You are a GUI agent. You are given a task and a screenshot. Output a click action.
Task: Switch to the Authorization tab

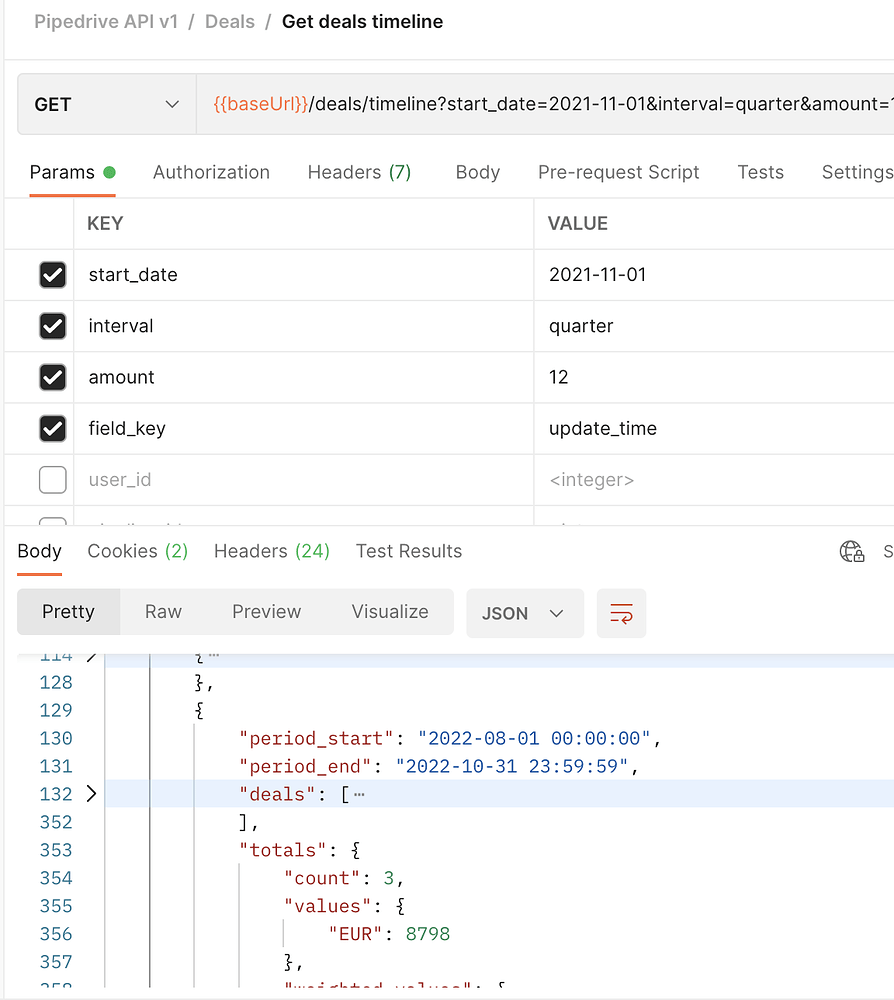pos(211,172)
